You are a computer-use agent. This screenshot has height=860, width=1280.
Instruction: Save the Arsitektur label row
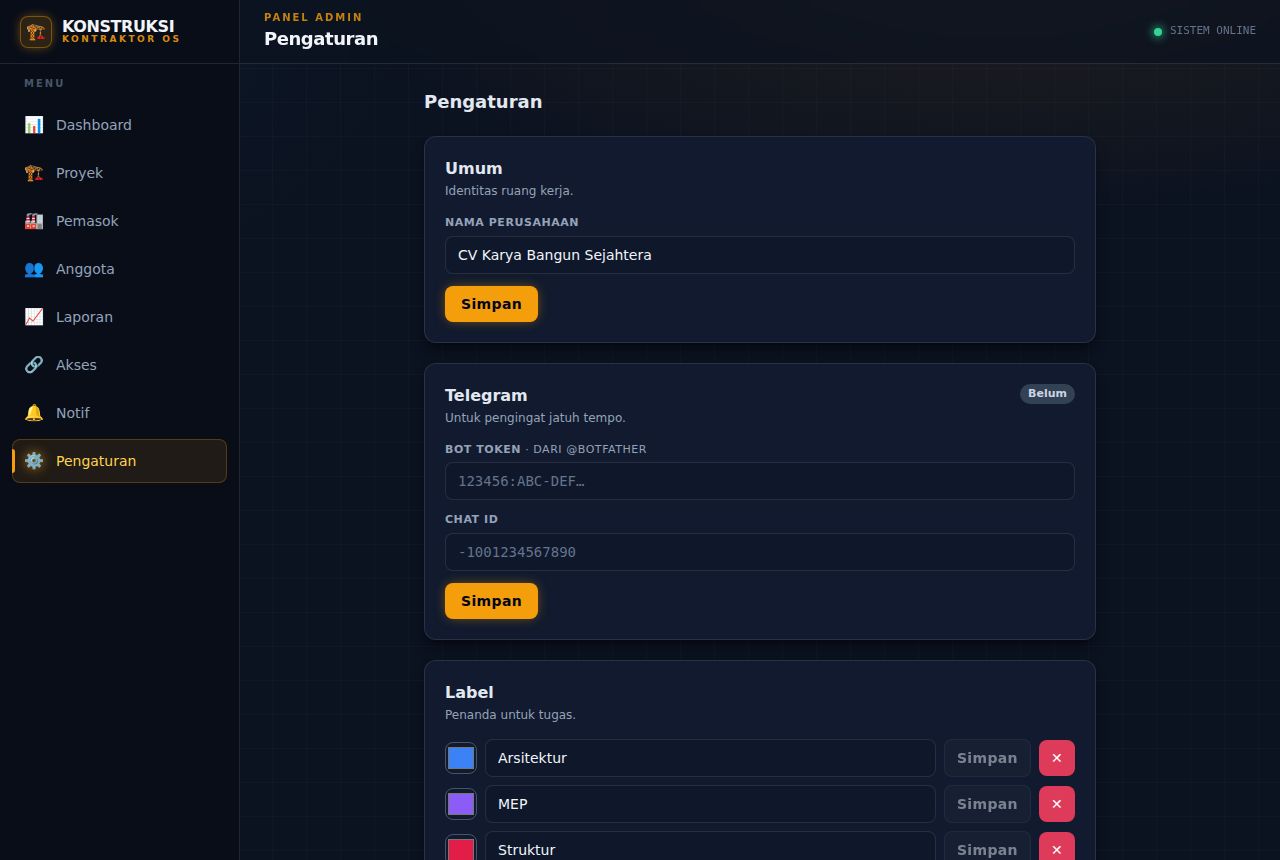click(987, 758)
